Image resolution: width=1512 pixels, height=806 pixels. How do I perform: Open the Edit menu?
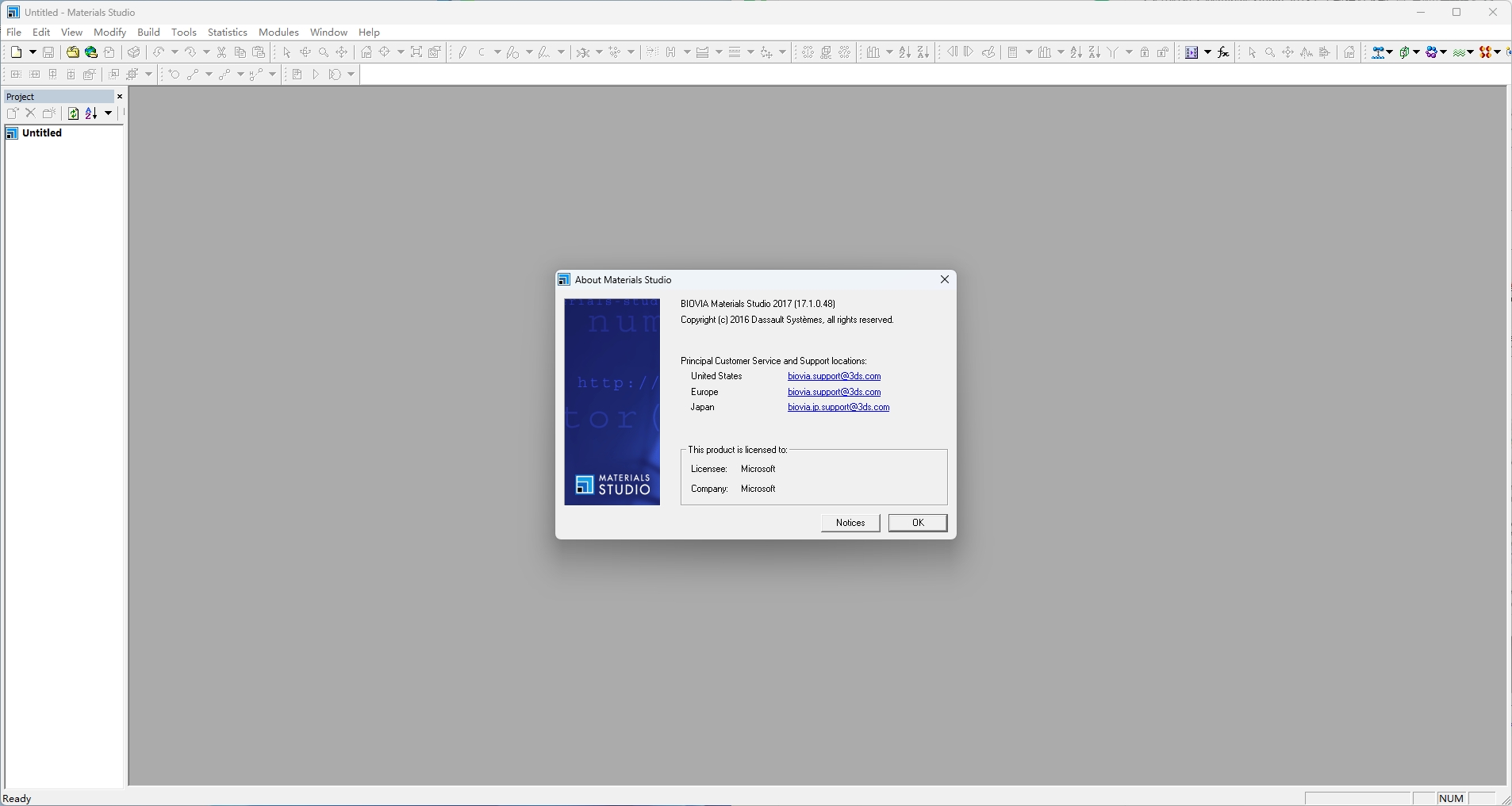(41, 33)
